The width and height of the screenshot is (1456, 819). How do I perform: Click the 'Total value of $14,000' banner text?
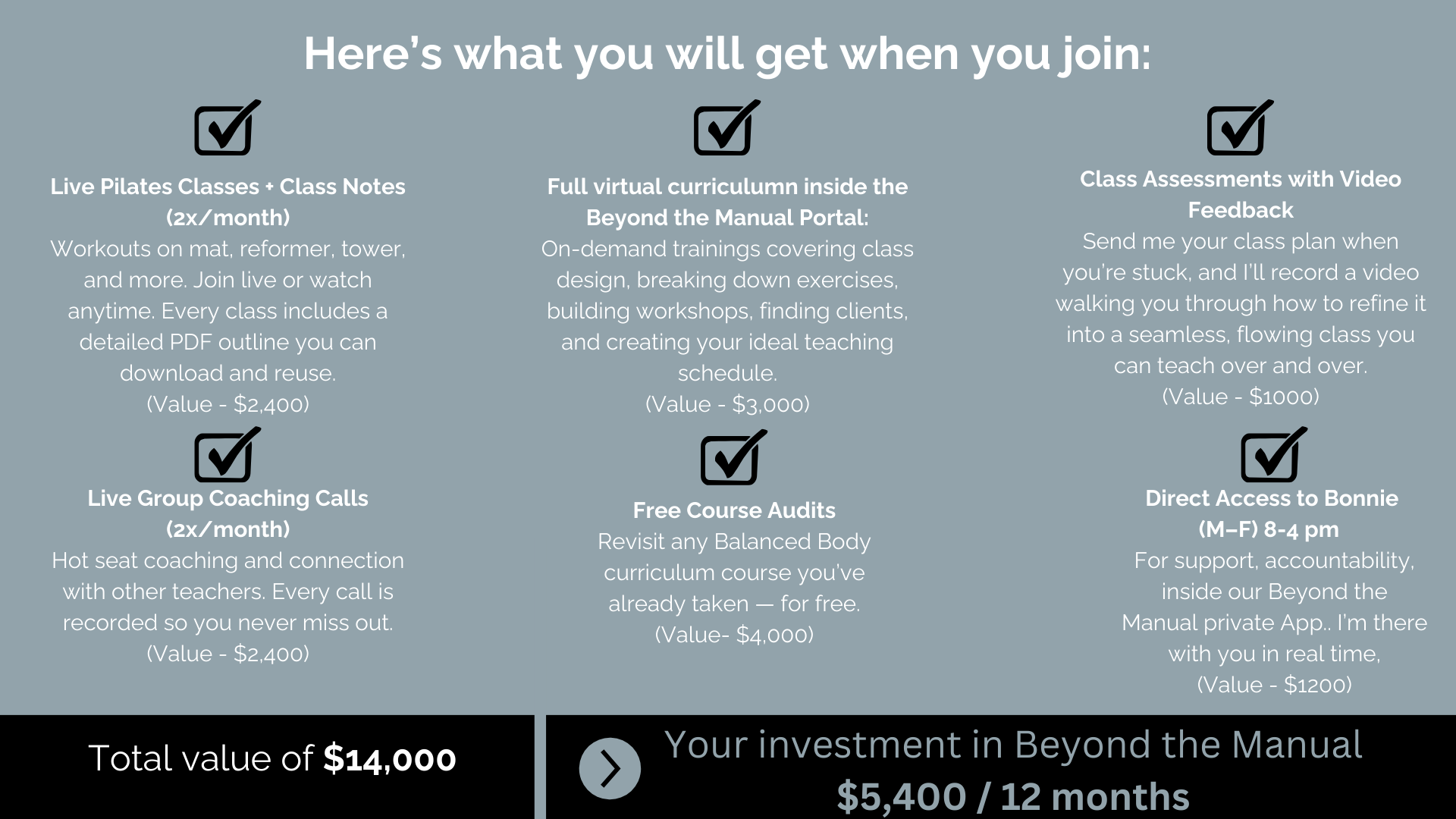pyautogui.click(x=271, y=759)
